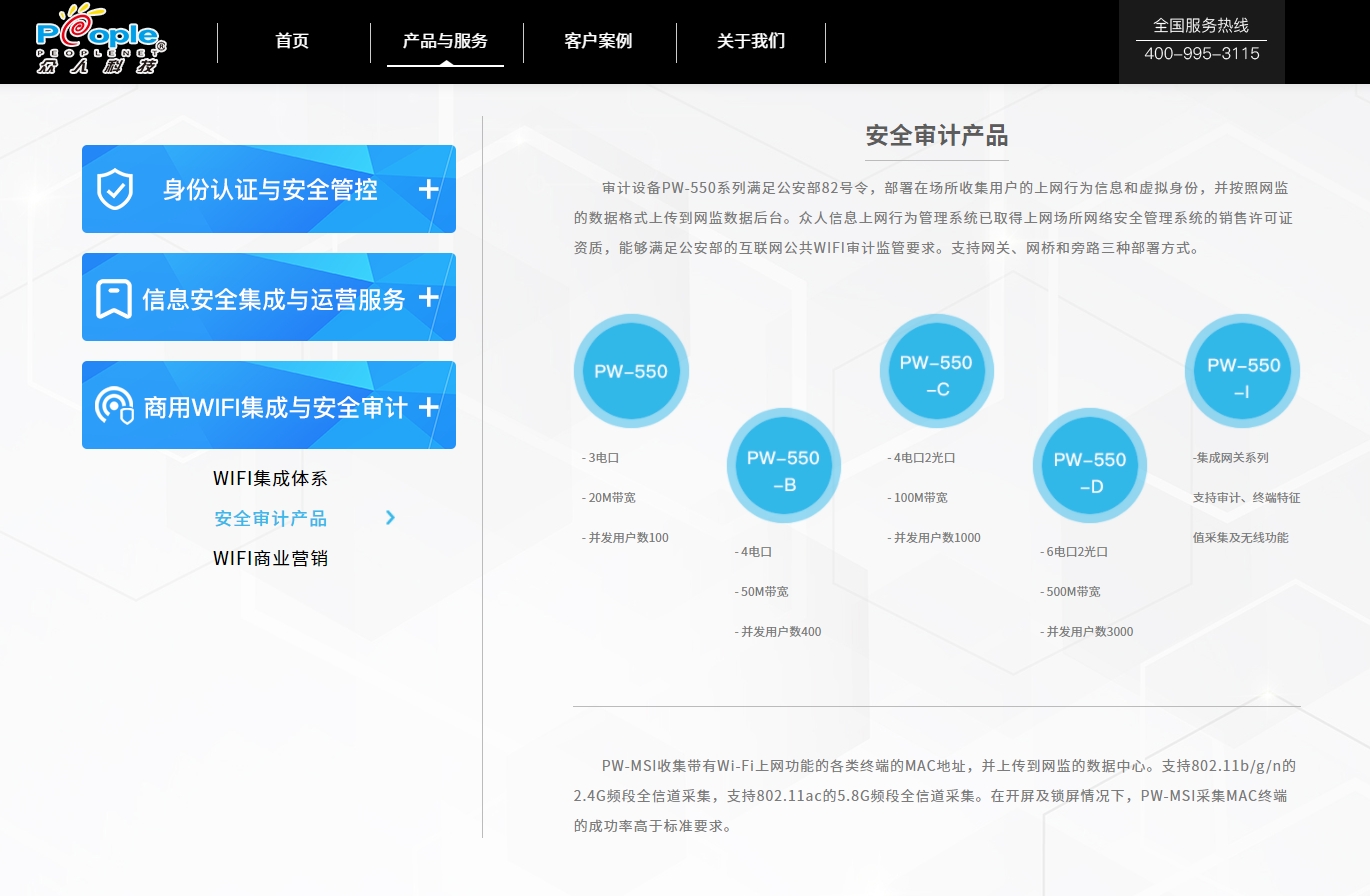Click the arrow next to 安全审计产品
Screen dimensions: 1370x896
point(391,518)
